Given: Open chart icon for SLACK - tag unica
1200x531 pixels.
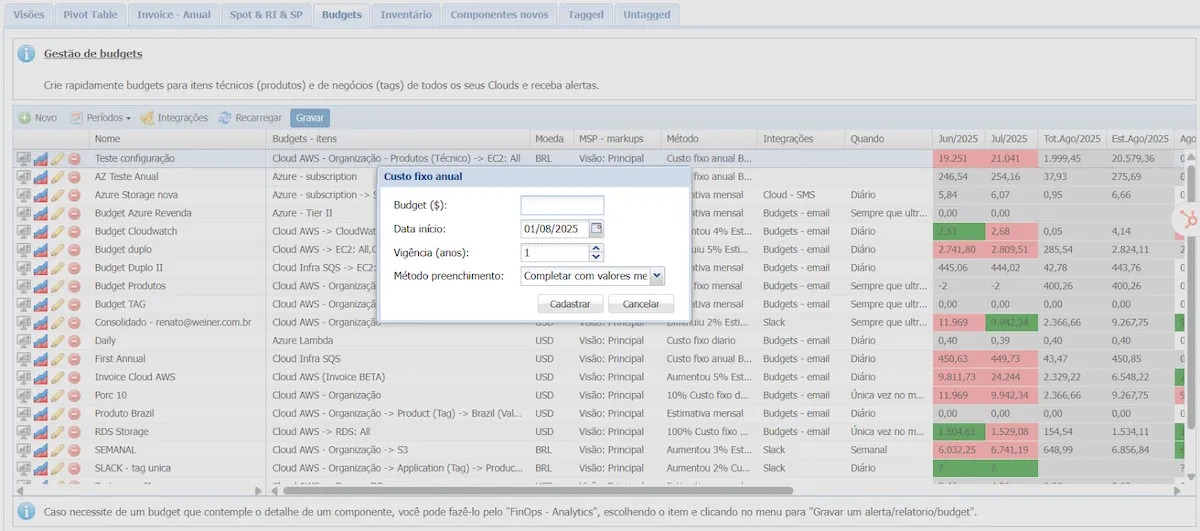Looking at the screenshot, I should tap(41, 467).
